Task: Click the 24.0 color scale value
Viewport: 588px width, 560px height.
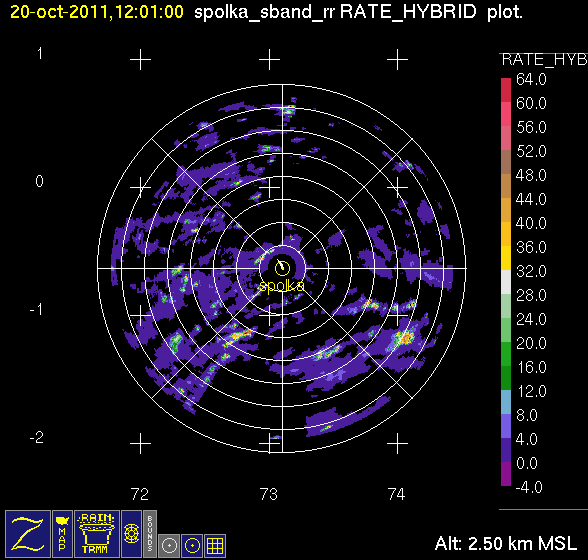Action: tap(531, 320)
